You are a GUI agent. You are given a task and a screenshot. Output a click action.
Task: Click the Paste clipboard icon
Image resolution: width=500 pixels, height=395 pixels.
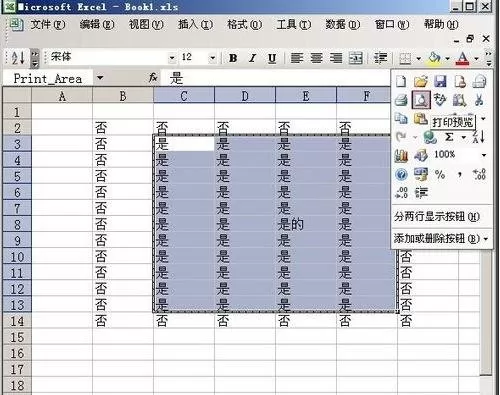click(421, 119)
